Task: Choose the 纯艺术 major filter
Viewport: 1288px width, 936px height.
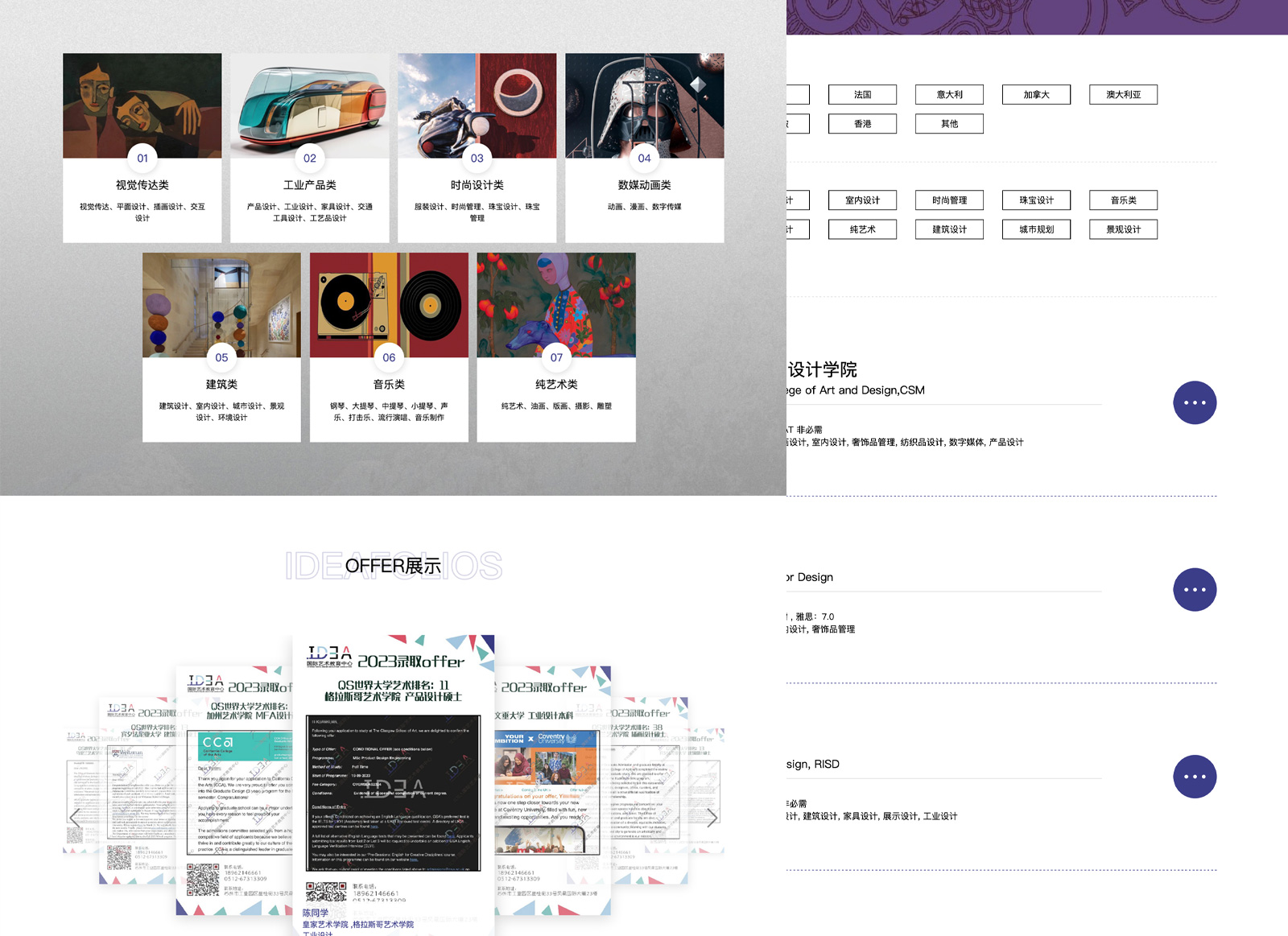Action: (x=863, y=229)
